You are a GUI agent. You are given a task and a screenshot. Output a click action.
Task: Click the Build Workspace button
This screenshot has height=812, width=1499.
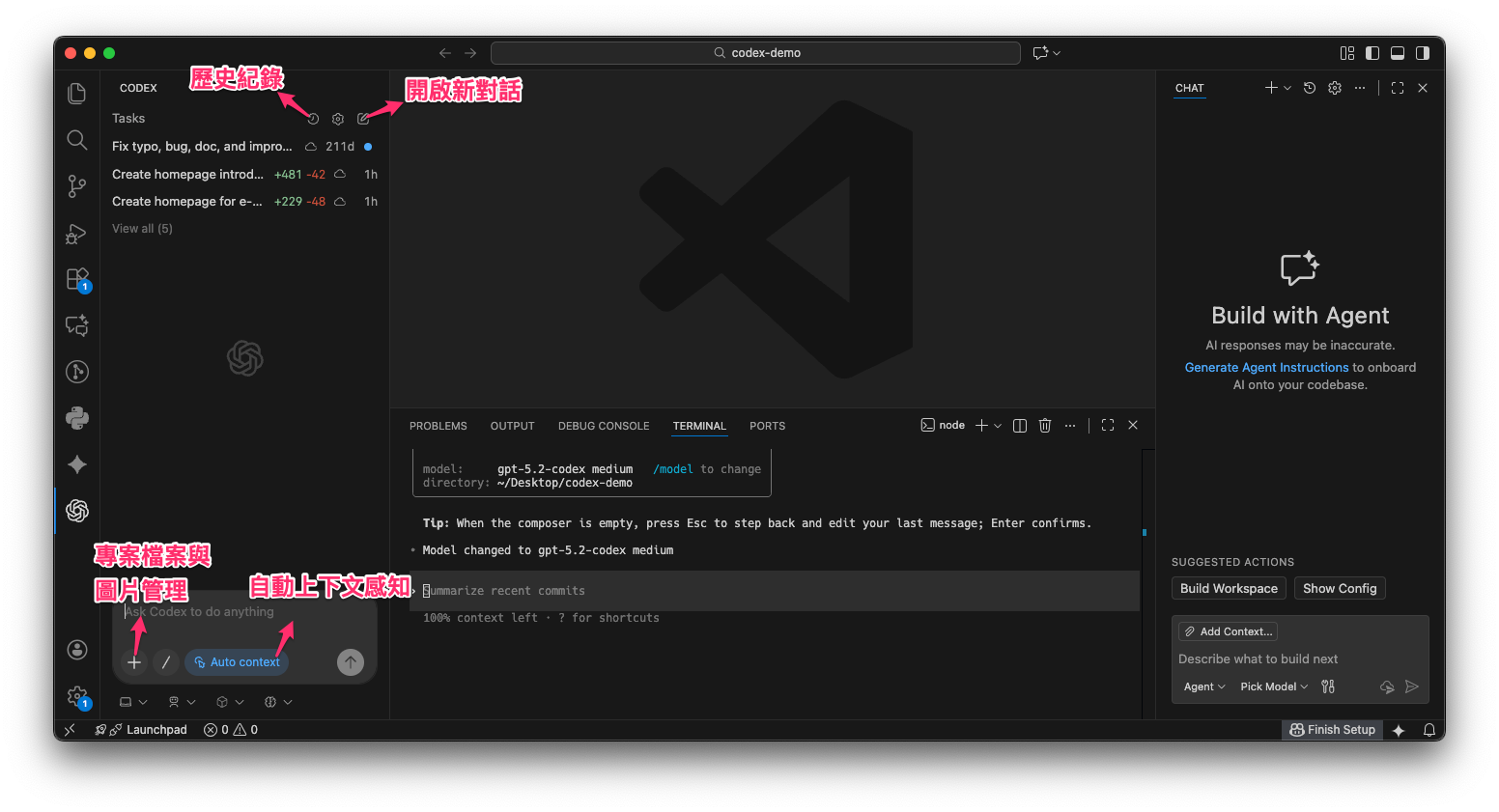[1229, 589]
